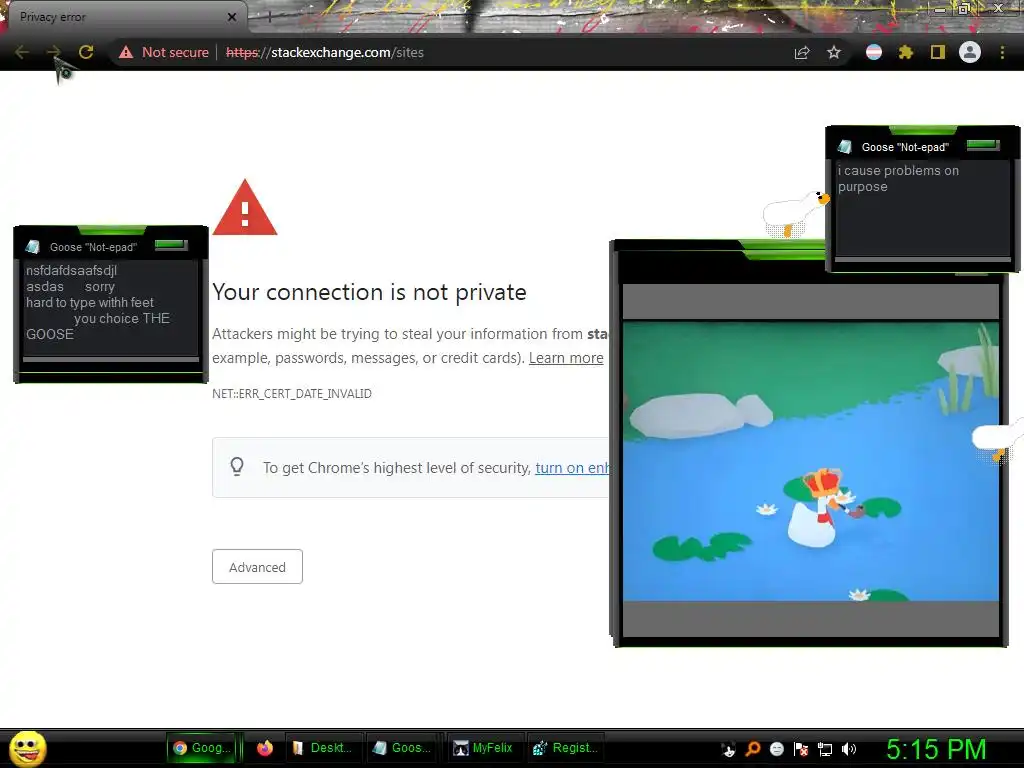Click the flag with red X tray icon

[801, 749]
